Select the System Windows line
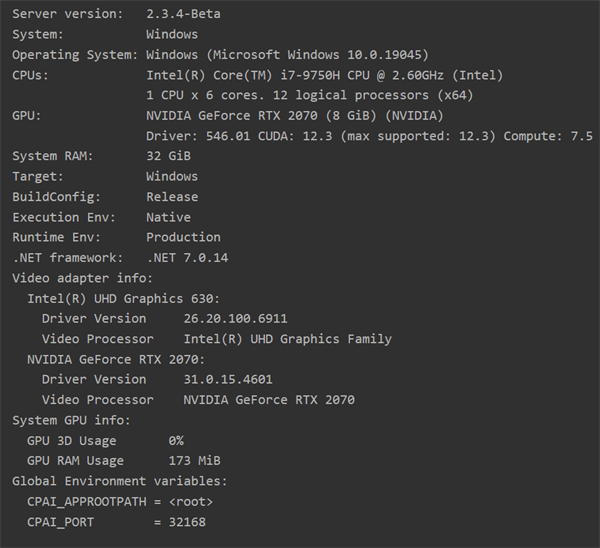Viewport: 600px width, 548px height. point(105,34)
